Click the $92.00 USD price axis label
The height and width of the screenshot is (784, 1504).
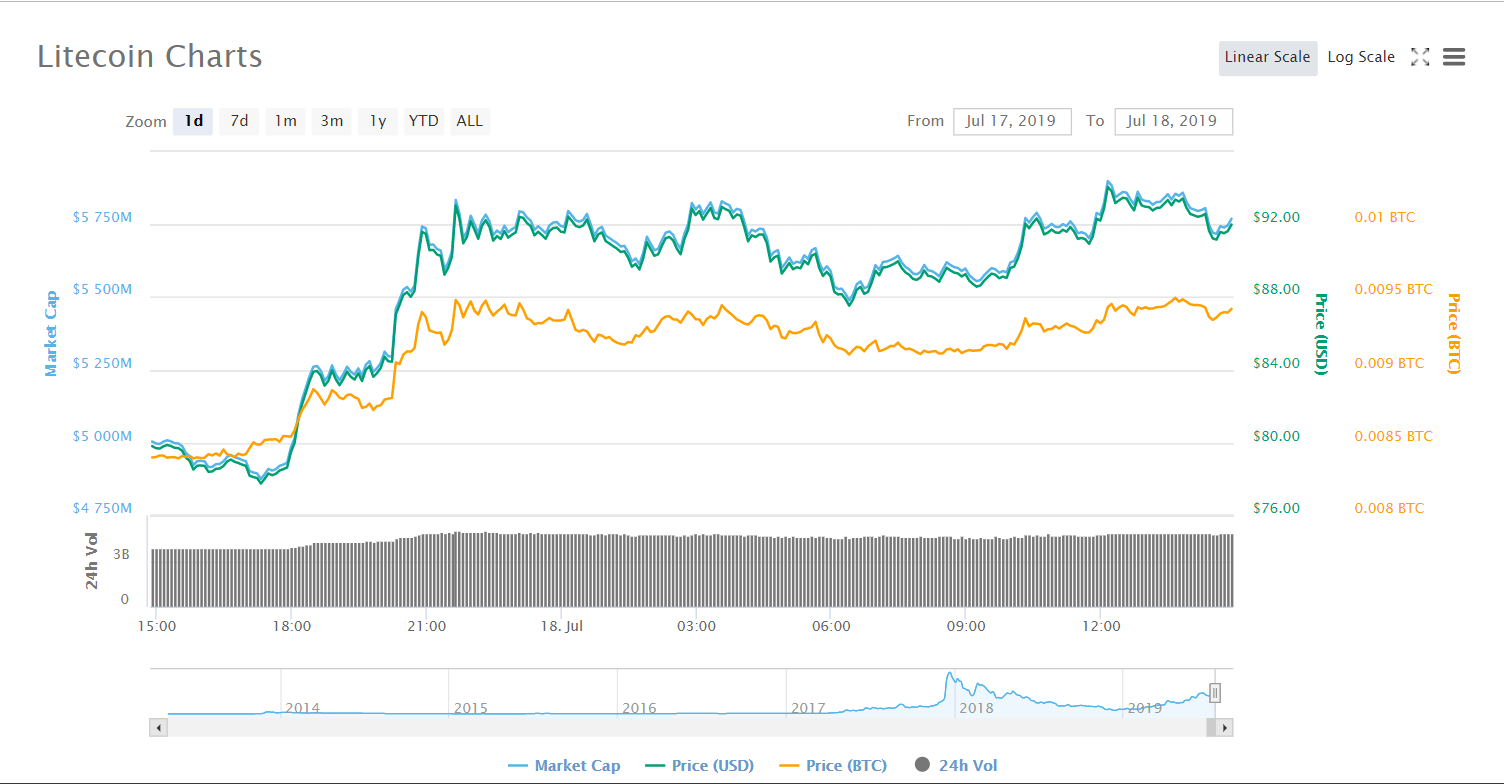tap(1277, 217)
